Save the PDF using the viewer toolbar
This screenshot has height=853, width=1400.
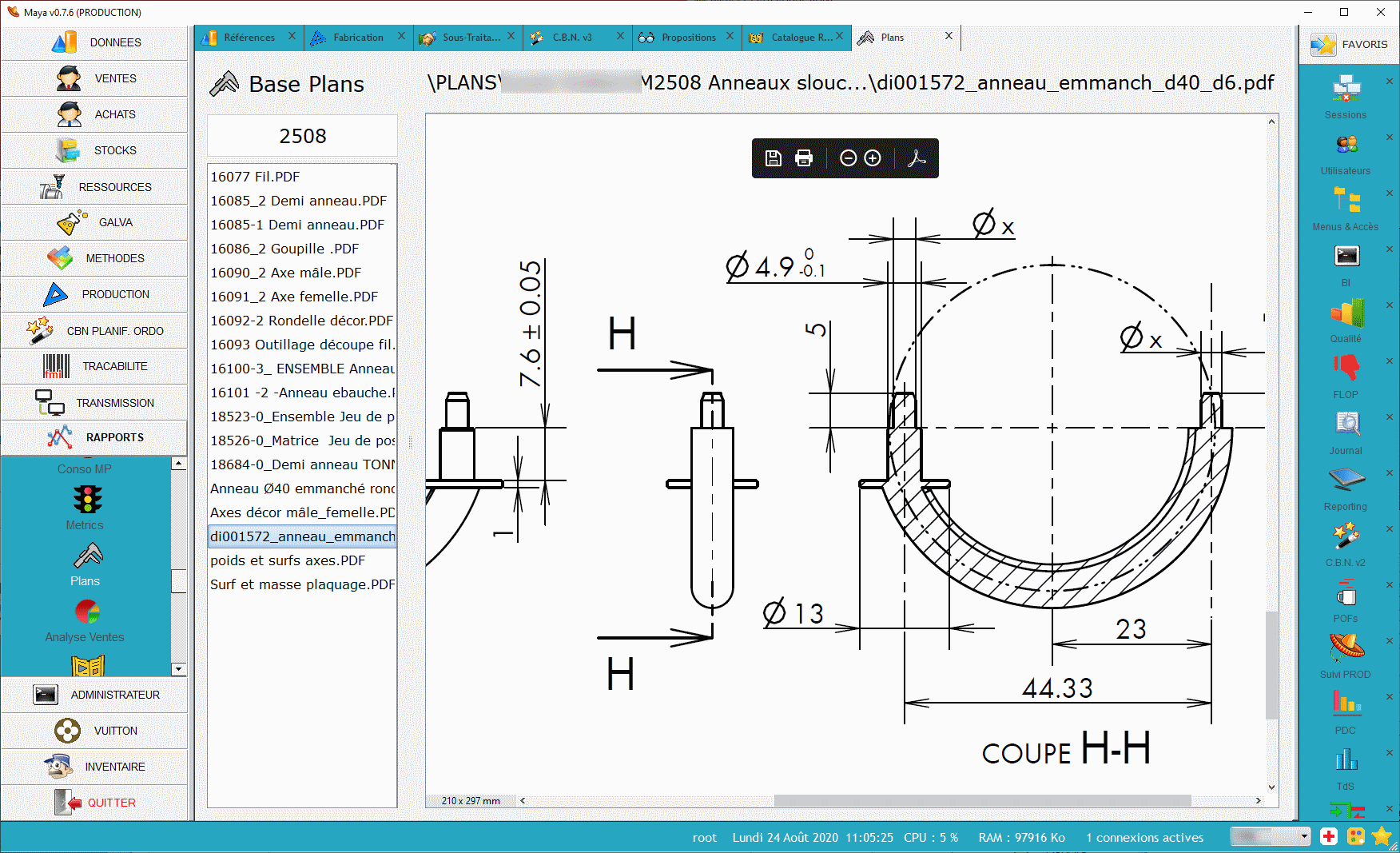[x=773, y=158]
